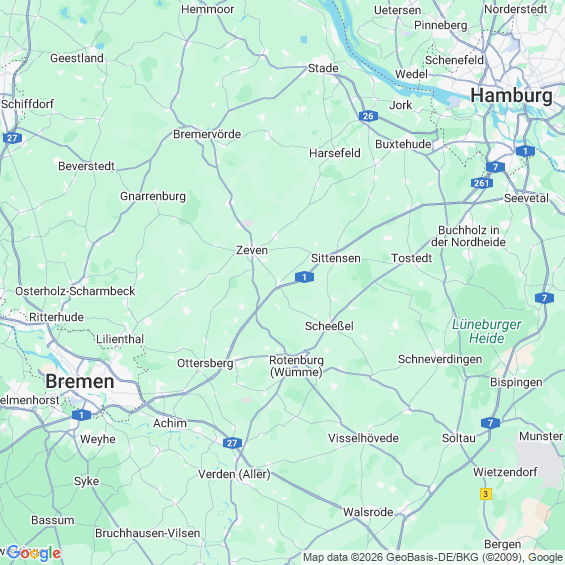Screen dimensions: 565x565
Task: Select the Zeven town label
Action: point(252,250)
